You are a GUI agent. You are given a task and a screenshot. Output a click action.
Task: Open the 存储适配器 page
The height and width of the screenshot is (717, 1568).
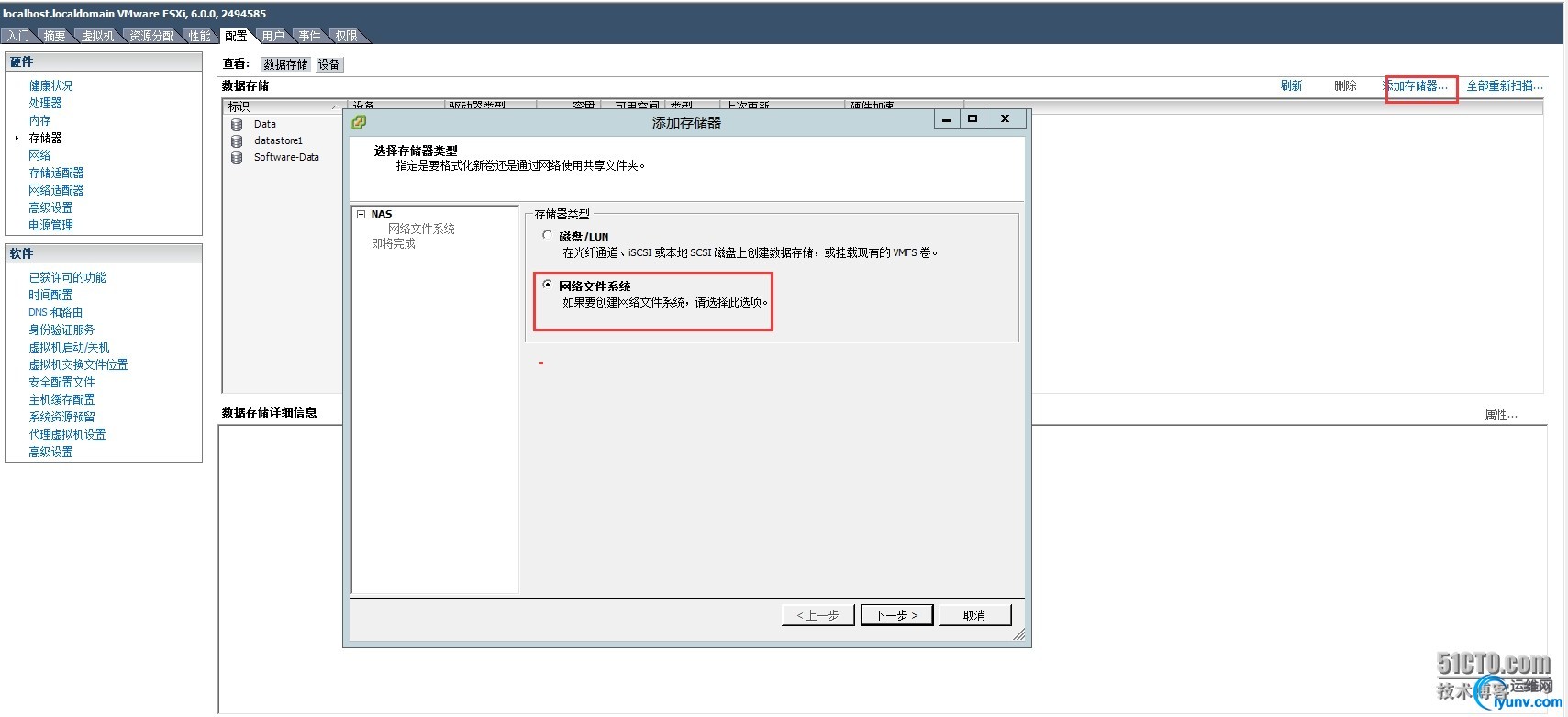(x=56, y=173)
